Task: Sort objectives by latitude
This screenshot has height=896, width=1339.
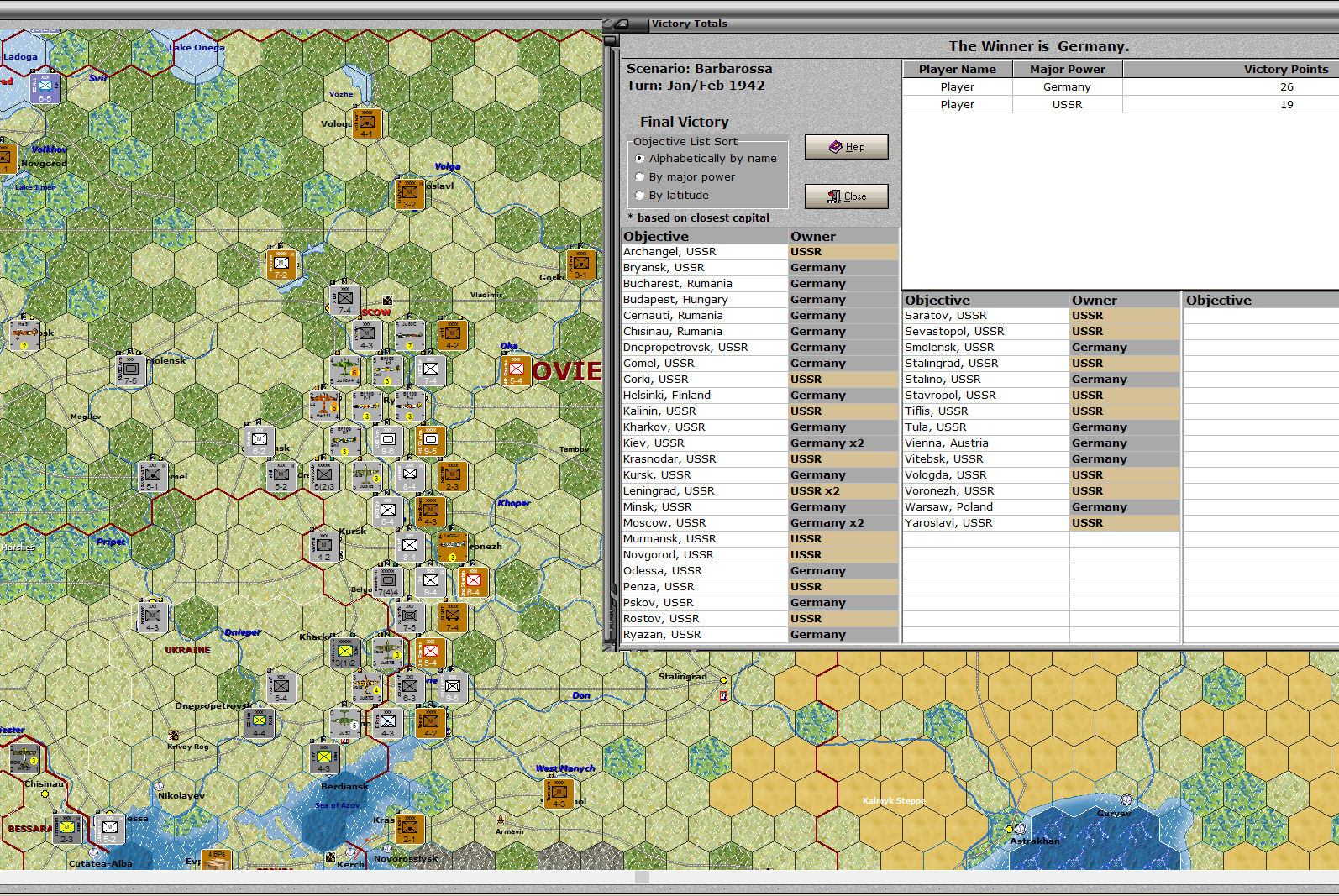Action: click(671, 195)
